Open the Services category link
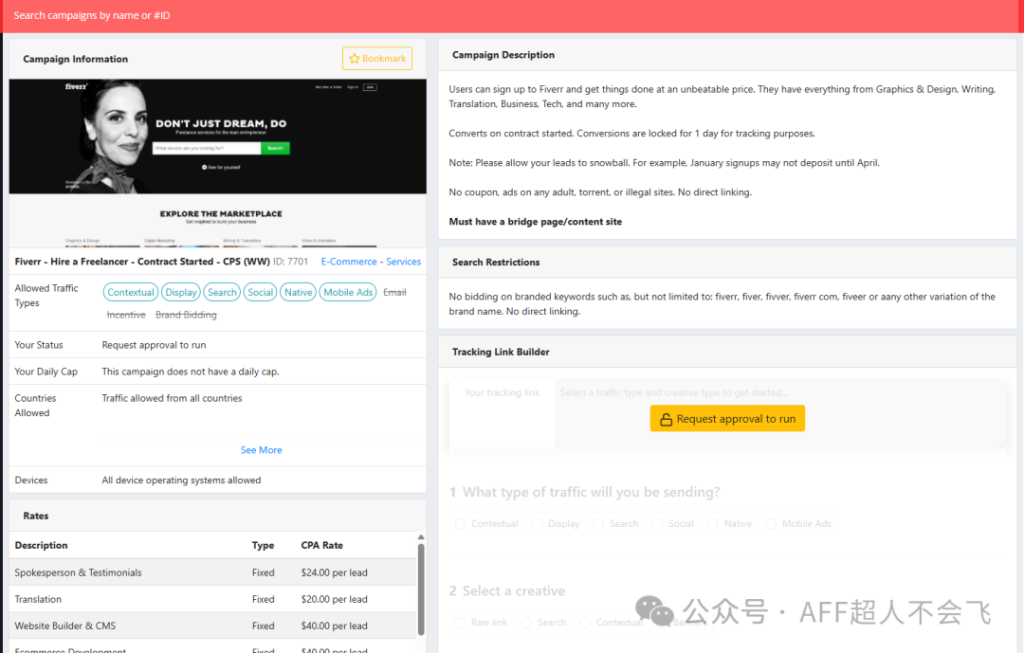 (x=404, y=262)
